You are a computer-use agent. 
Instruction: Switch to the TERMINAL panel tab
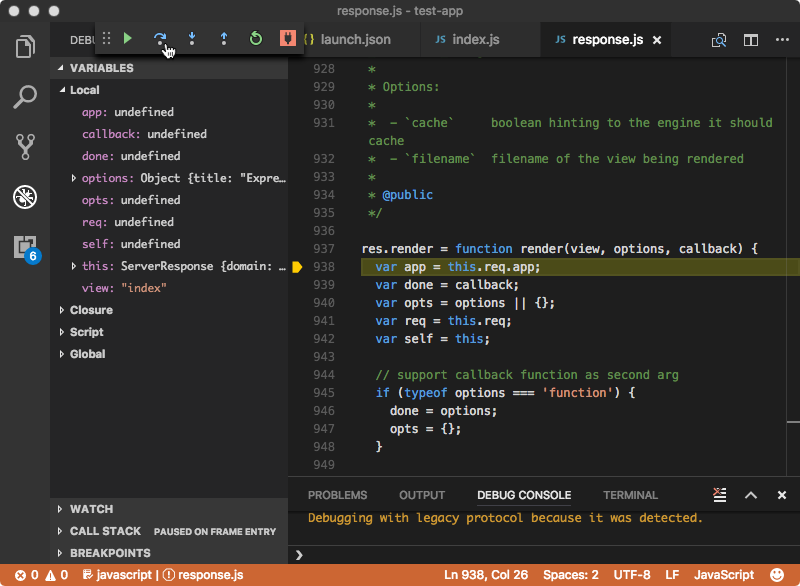click(x=631, y=495)
